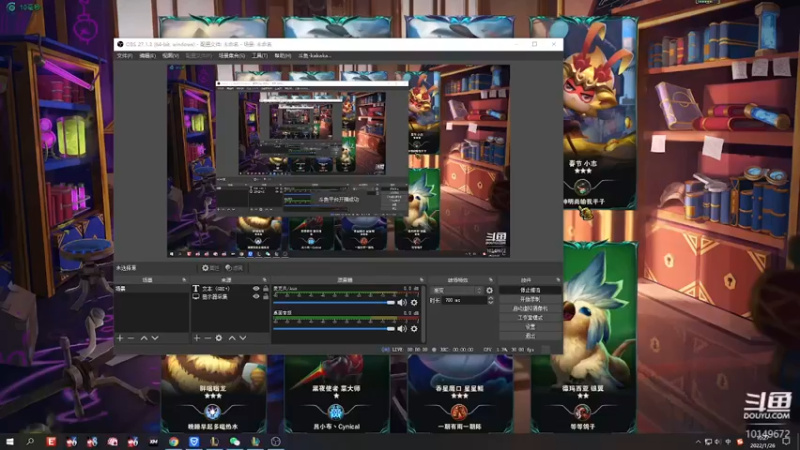This screenshot has width=800, height=450.
Task: Open Windows Start menu
Action: (x=10, y=441)
